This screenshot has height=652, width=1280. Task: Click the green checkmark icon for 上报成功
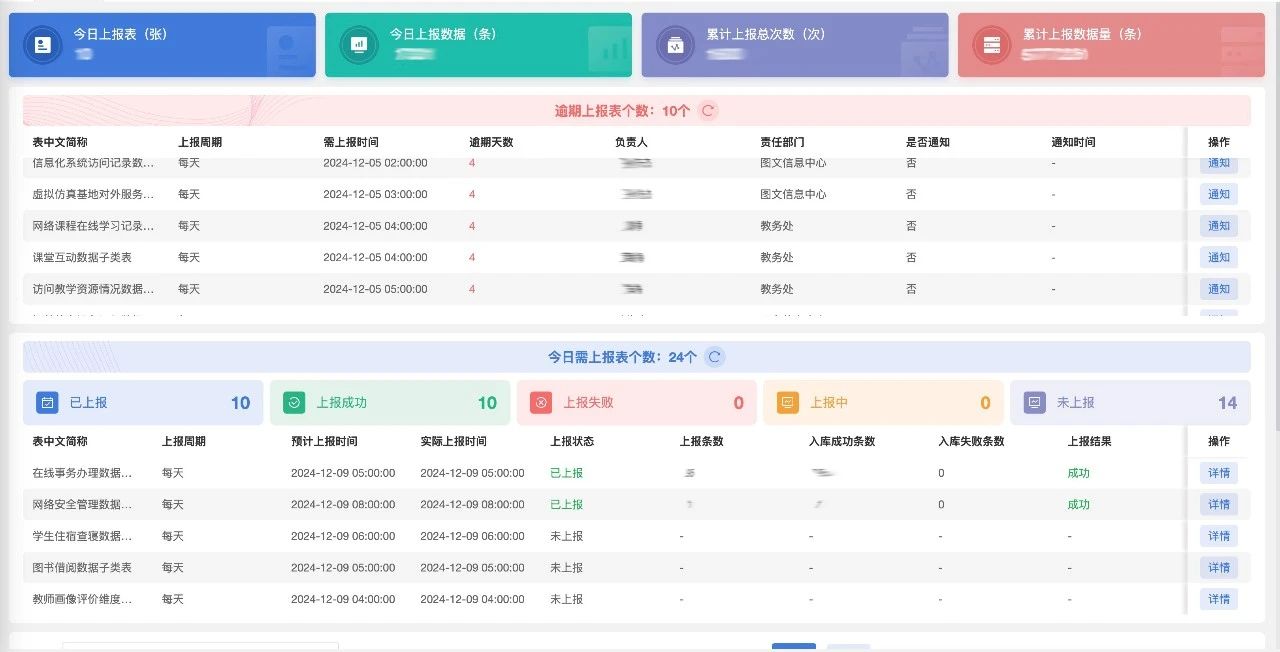[294, 403]
